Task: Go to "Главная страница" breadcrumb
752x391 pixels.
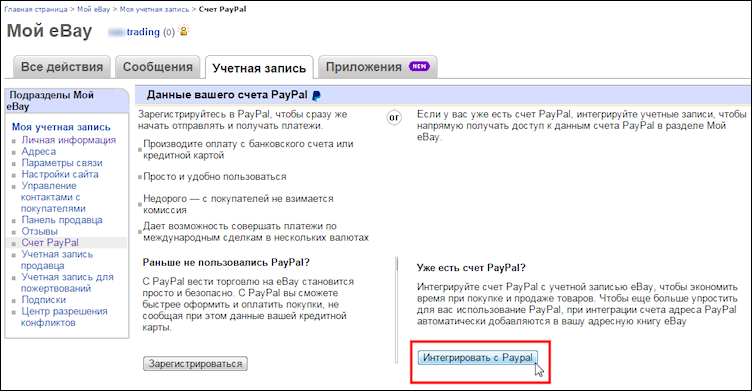Action: (x=36, y=9)
